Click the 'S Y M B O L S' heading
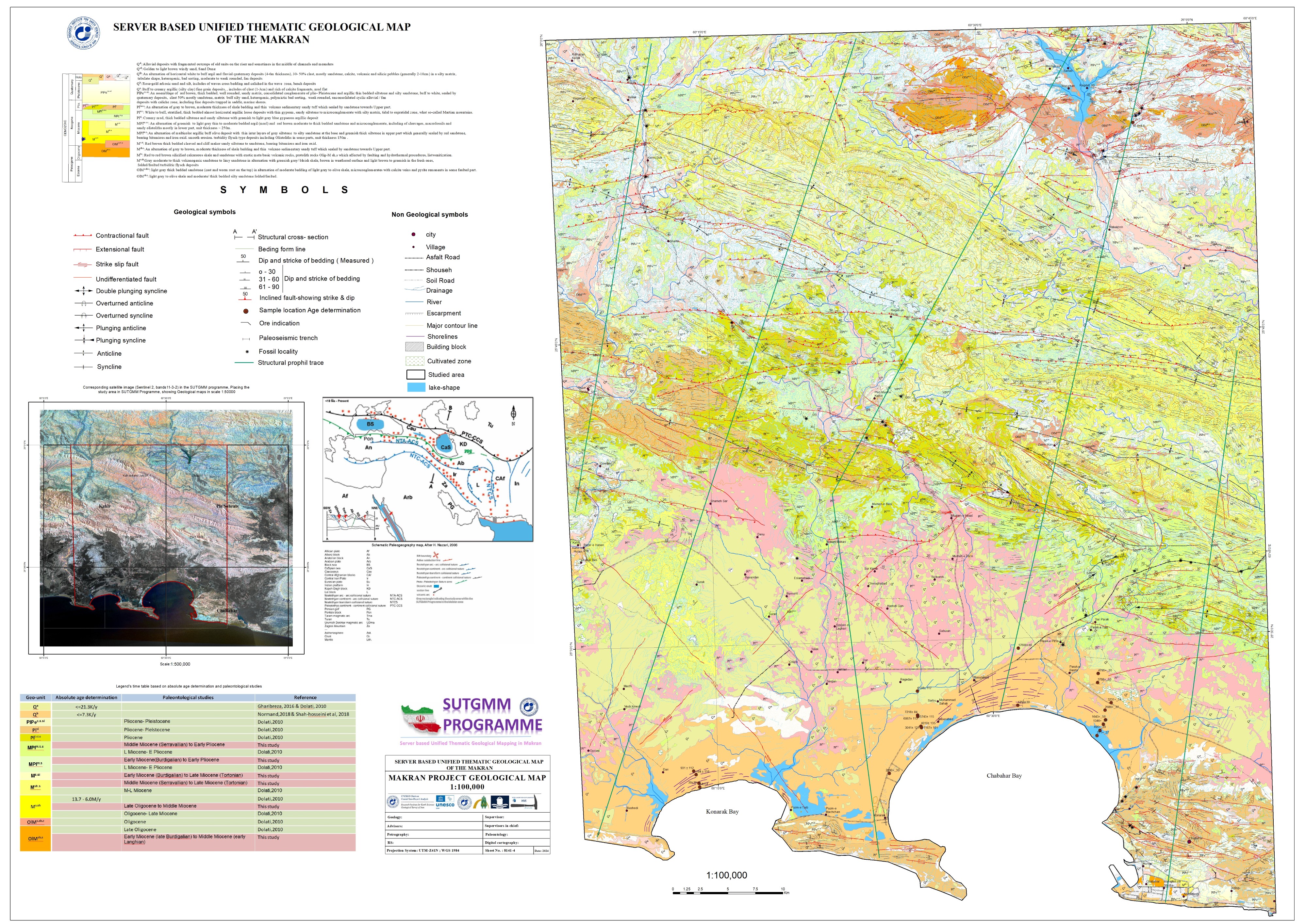 pyautogui.click(x=284, y=190)
